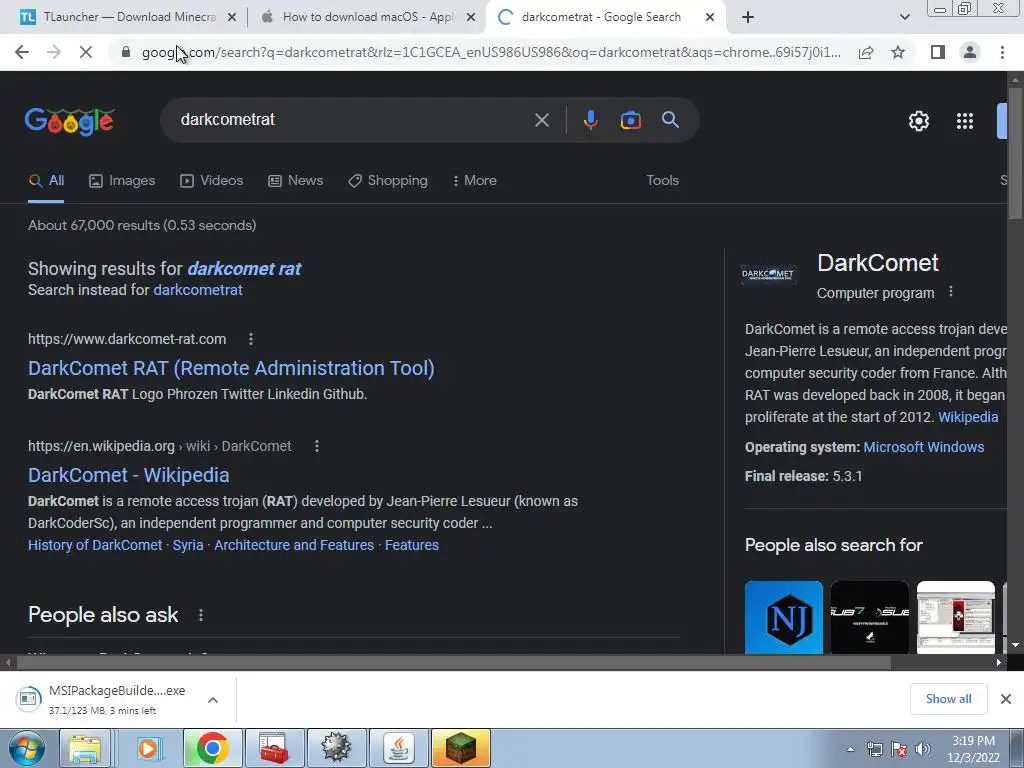The height and width of the screenshot is (768, 1024).
Task: Select the All results tab
Action: (46, 181)
